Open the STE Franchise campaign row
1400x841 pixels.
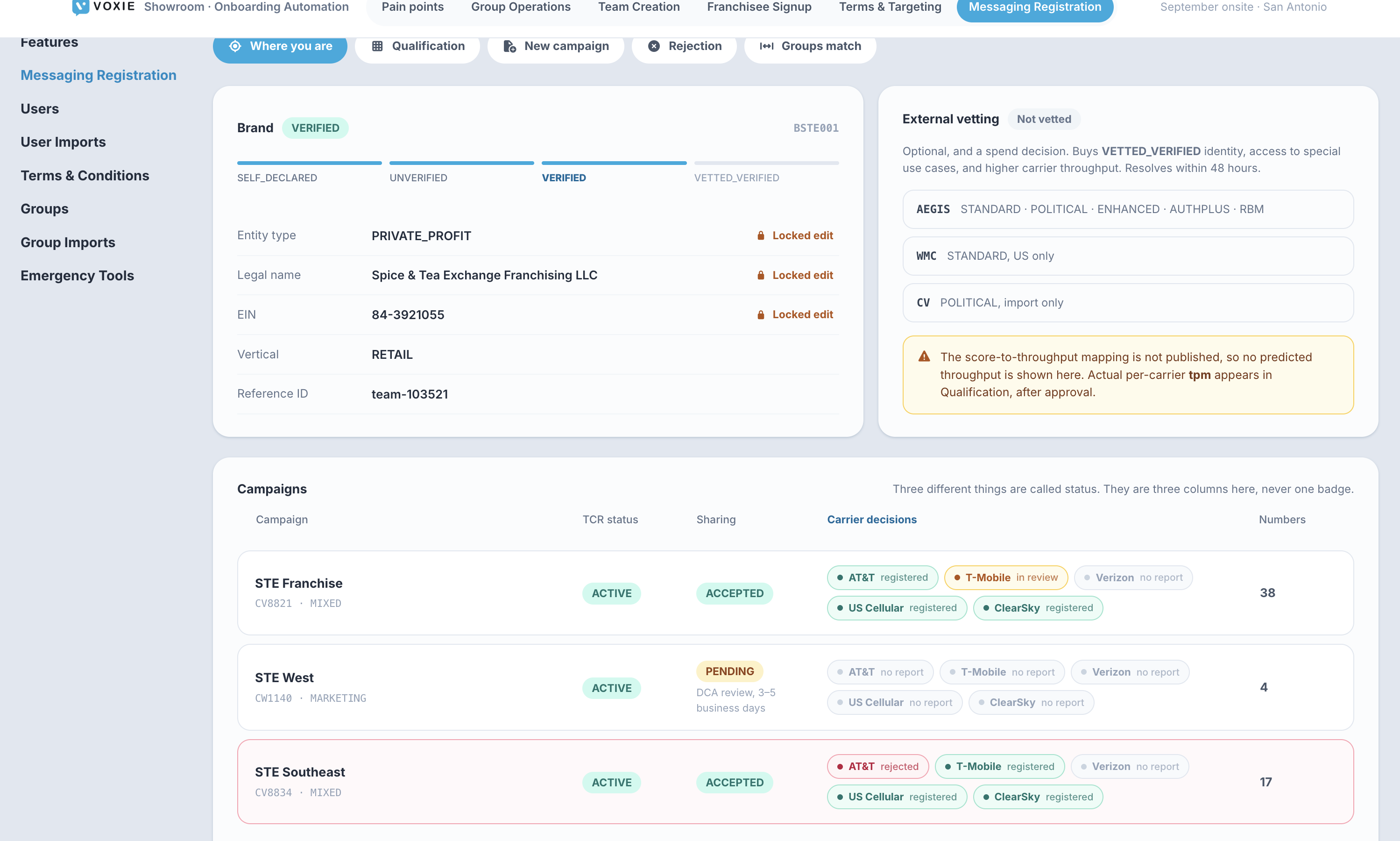point(795,593)
